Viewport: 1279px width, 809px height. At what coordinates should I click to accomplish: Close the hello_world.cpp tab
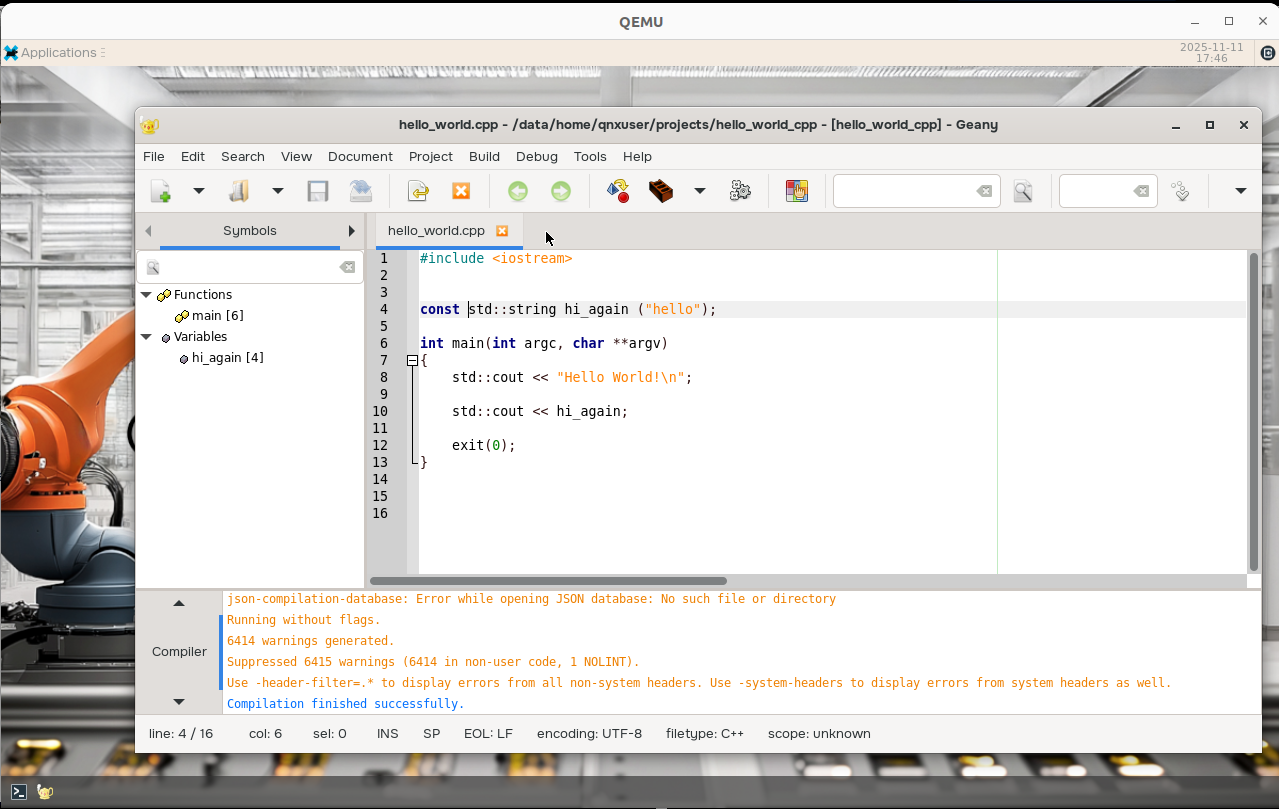[x=502, y=231]
